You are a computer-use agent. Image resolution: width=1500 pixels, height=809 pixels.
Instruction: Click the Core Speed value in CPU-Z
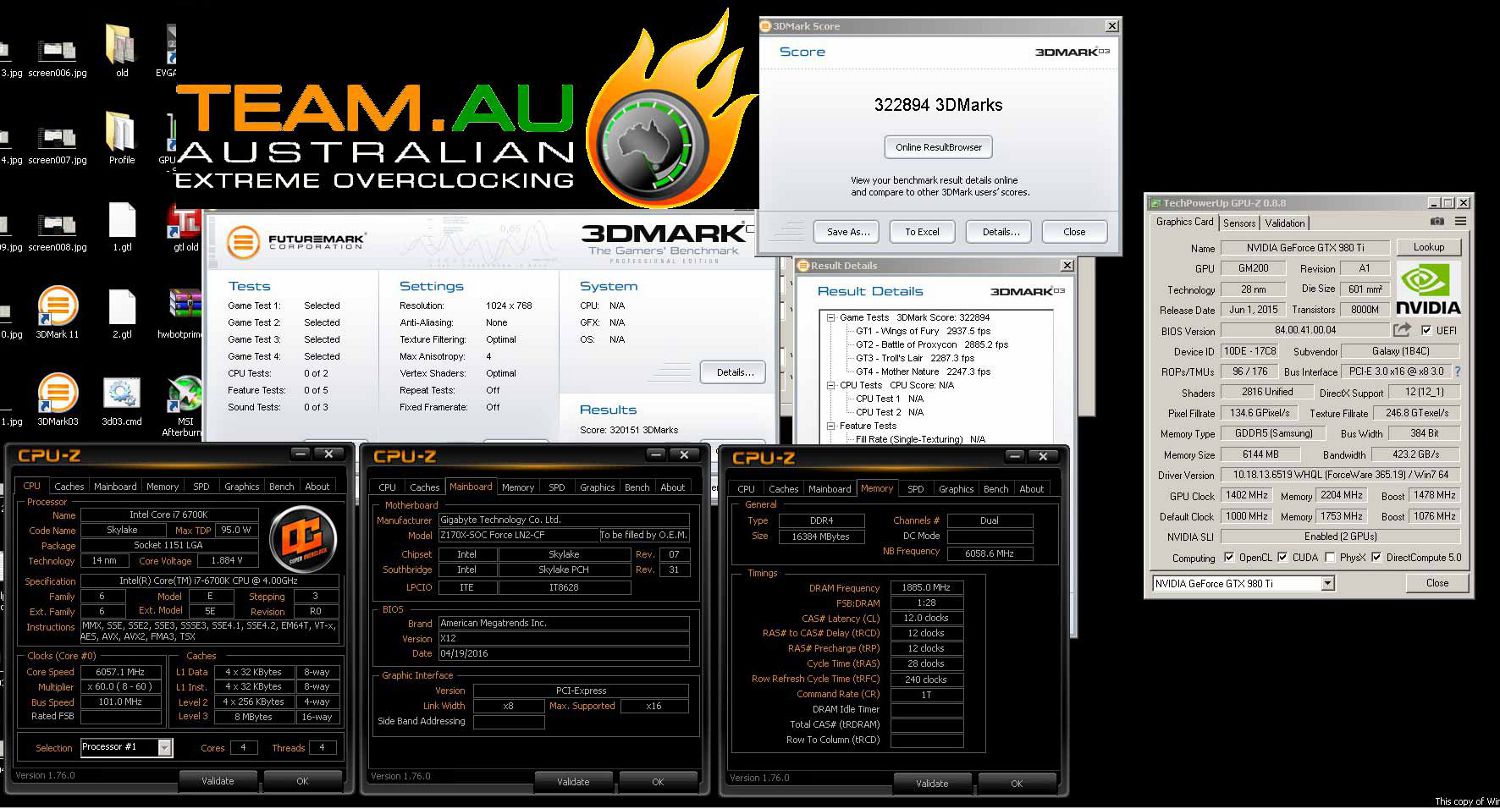[119, 672]
